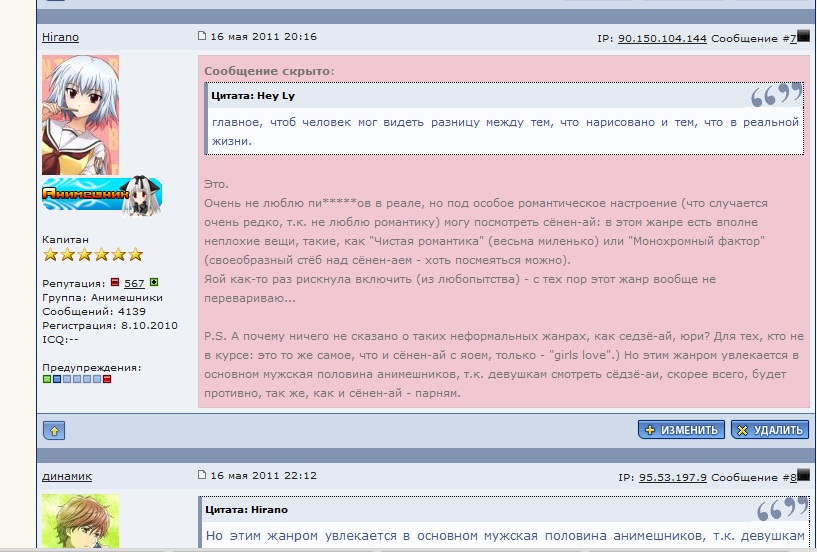Click the 'Капитан' rank text

[x=65, y=240]
